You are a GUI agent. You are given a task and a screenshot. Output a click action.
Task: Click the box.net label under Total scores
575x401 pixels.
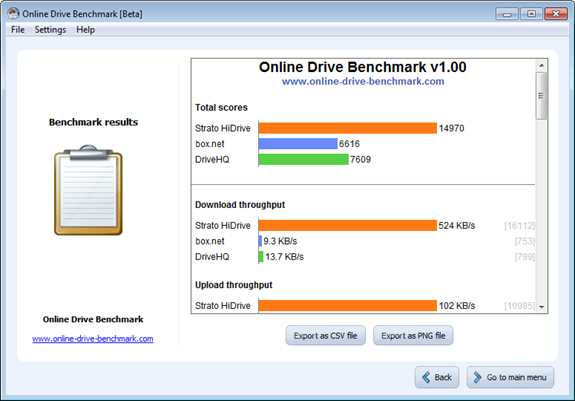coord(210,144)
